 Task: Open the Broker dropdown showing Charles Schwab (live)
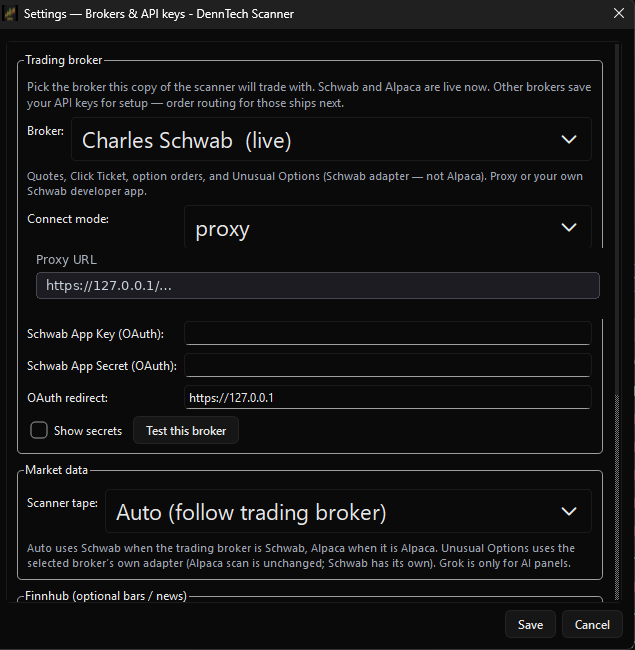[x=331, y=139]
